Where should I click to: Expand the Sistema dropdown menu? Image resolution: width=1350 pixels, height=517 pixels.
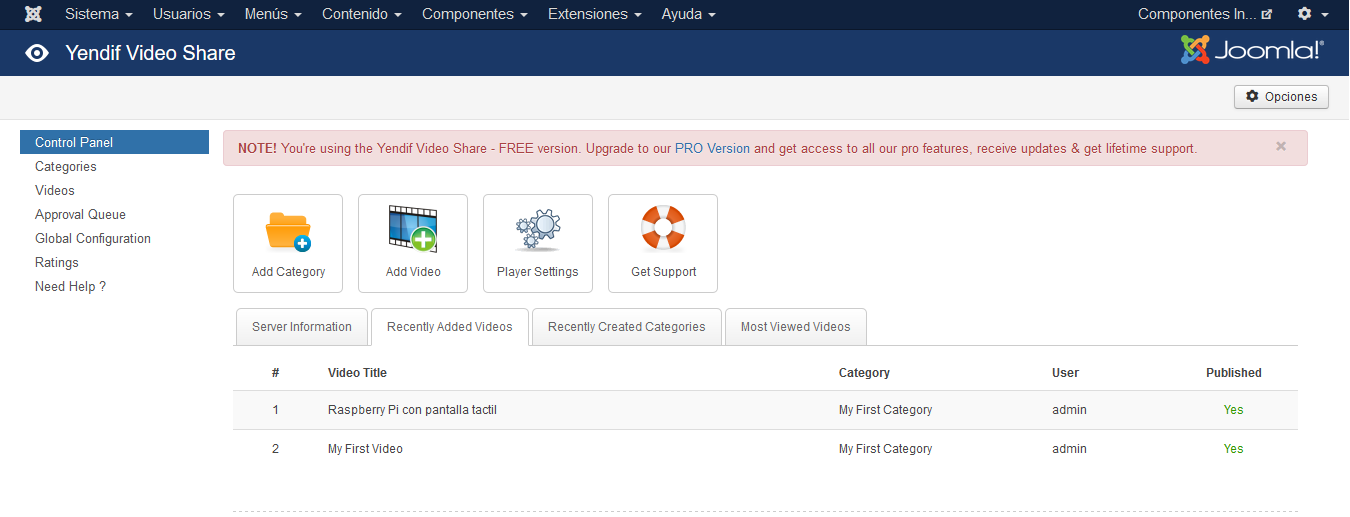(x=98, y=14)
